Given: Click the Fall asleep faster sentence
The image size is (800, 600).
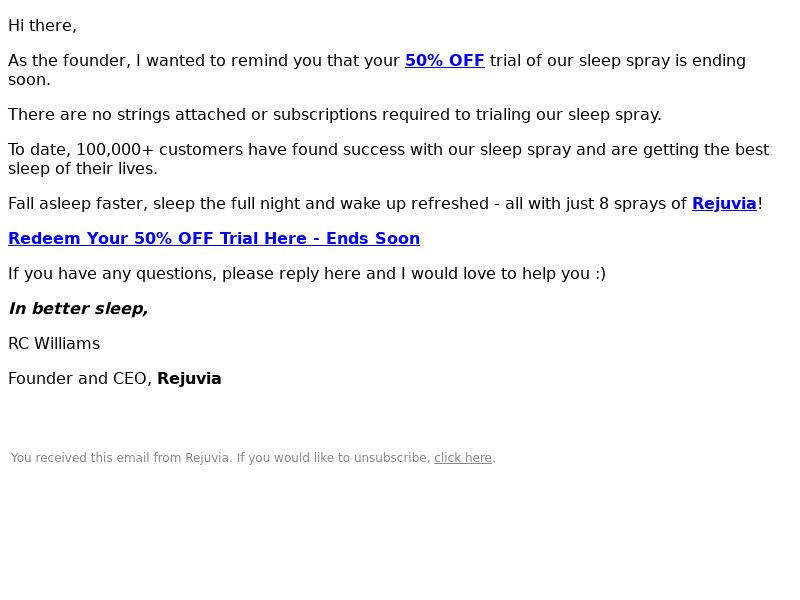Looking at the screenshot, I should coord(385,204).
